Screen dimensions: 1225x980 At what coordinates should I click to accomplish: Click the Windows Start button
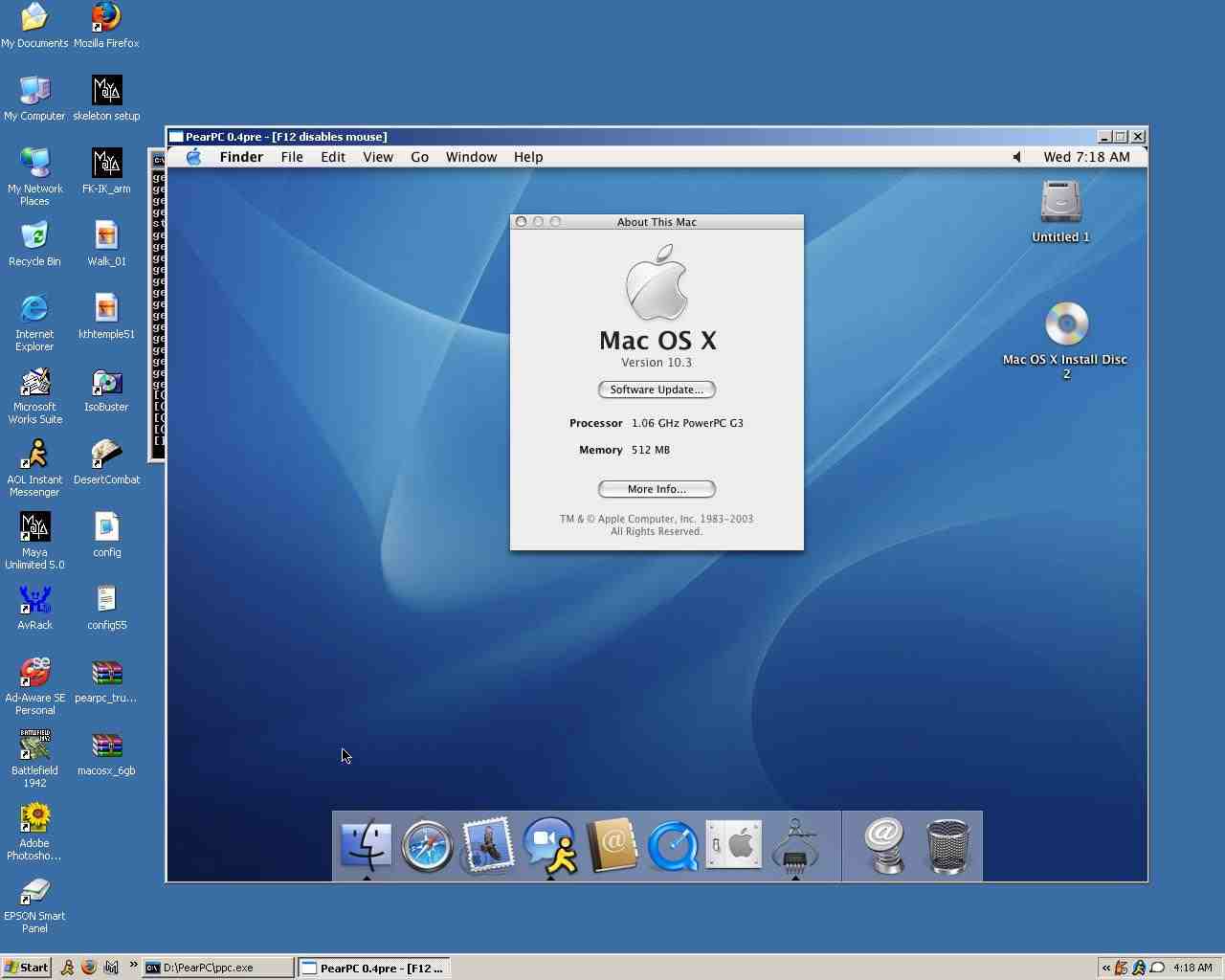click(x=26, y=968)
